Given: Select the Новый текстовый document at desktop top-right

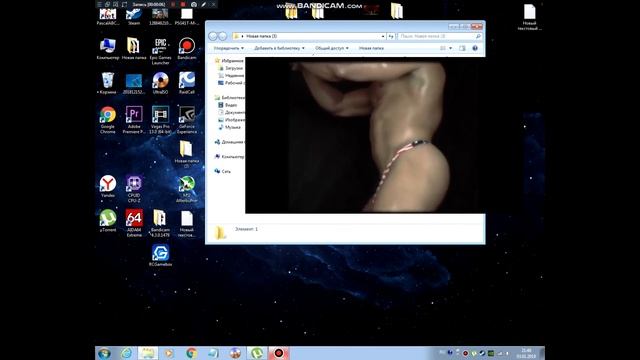Looking at the screenshot, I should pyautogui.click(x=529, y=17).
